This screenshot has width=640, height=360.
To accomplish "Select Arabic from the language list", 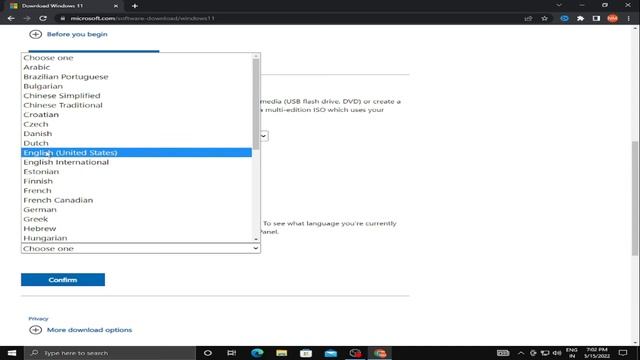I will click(136, 67).
